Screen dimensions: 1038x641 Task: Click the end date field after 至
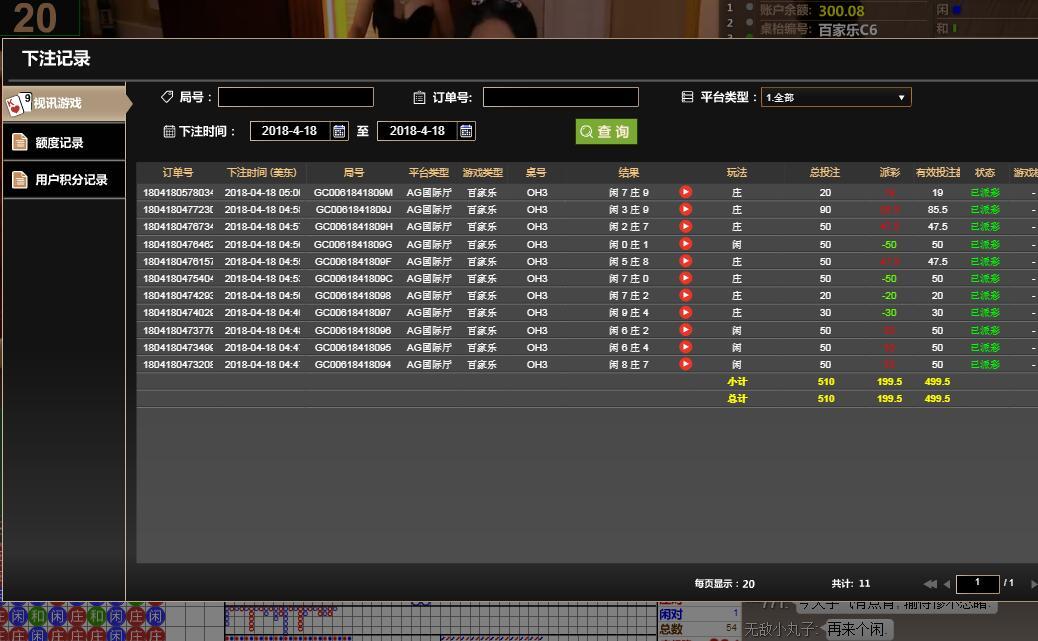pyautogui.click(x=417, y=131)
